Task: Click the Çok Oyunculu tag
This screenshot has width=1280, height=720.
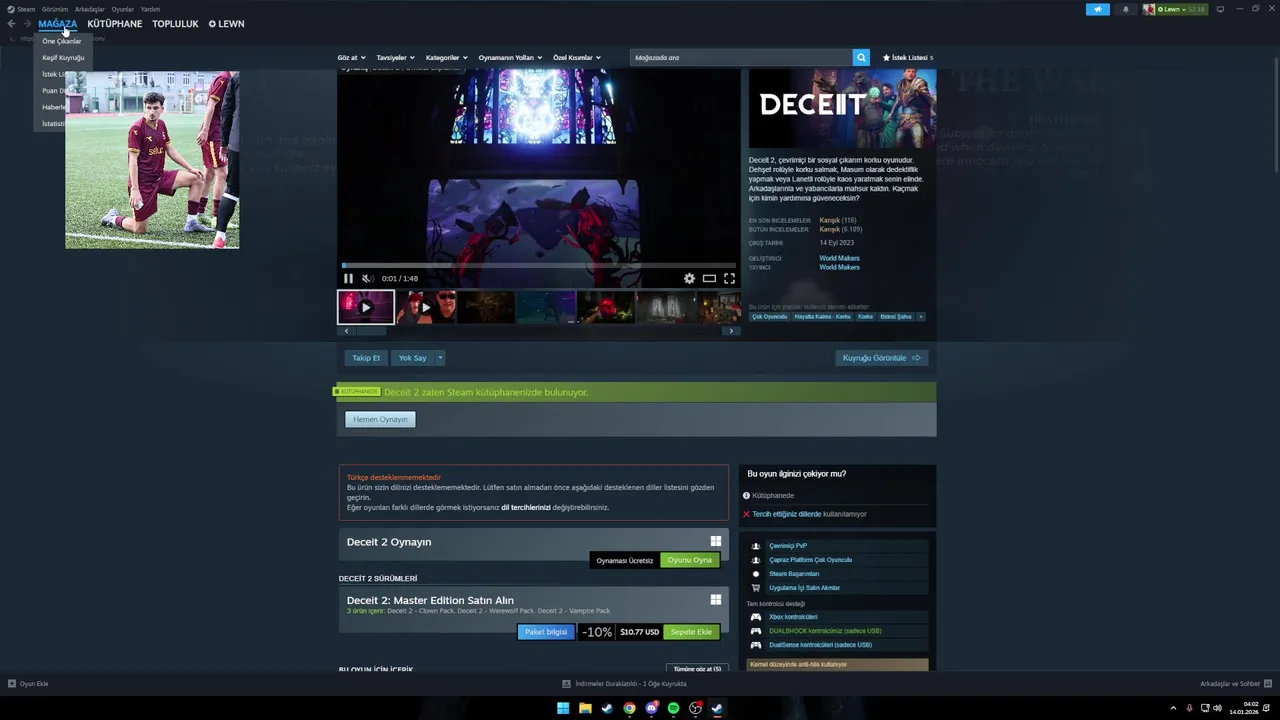Action: 770,317
